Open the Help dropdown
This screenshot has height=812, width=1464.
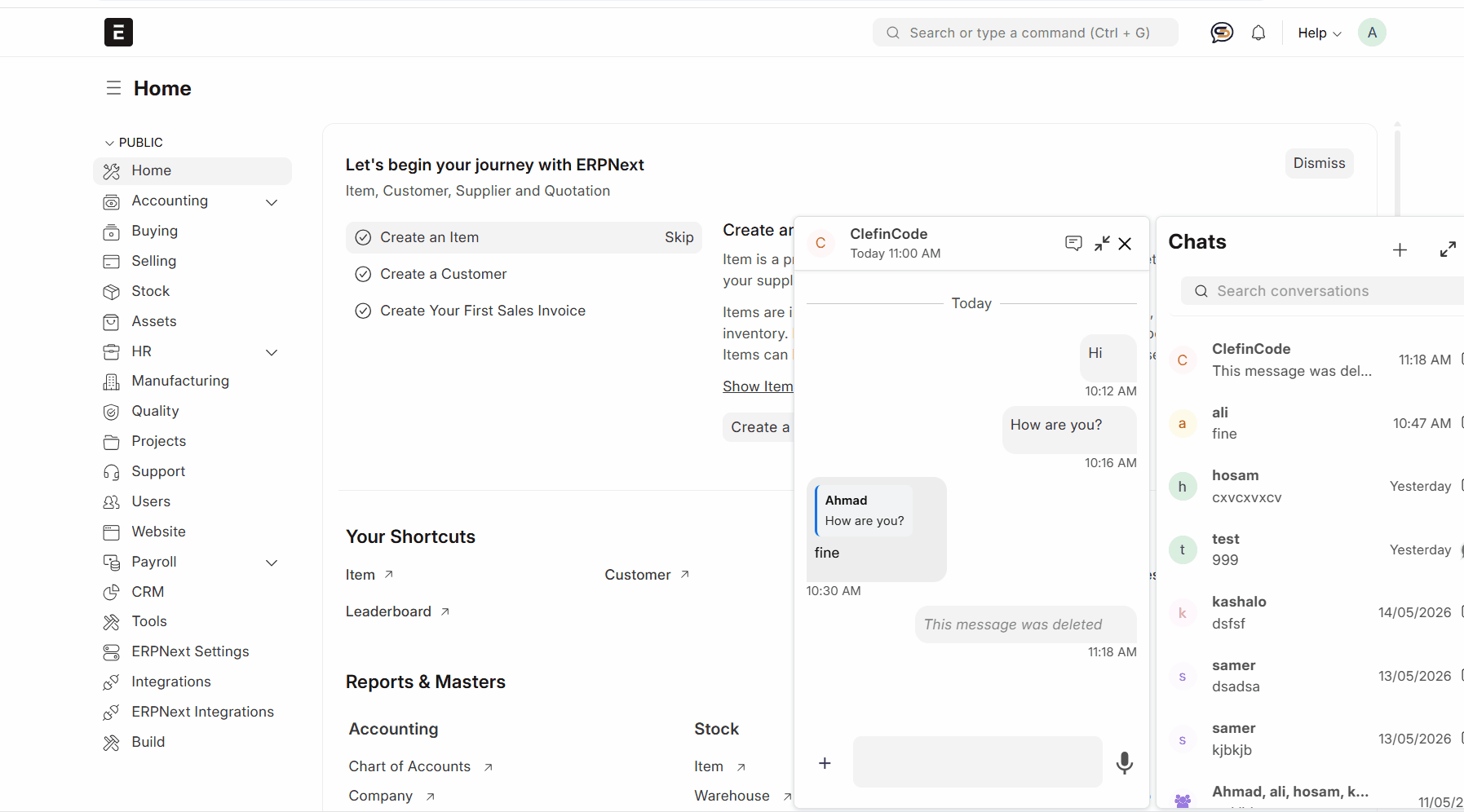click(x=1319, y=33)
